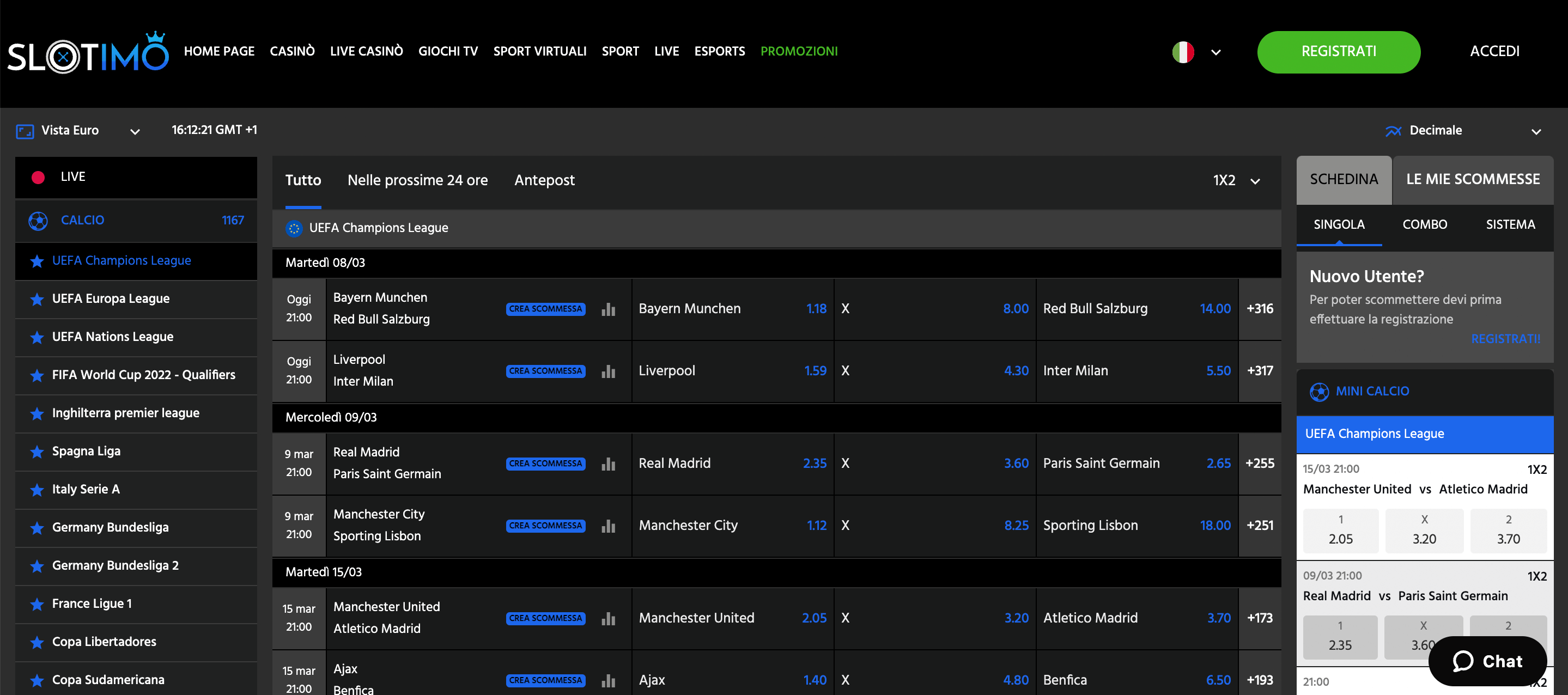Image resolution: width=1568 pixels, height=695 pixels.
Task: Click the Italian flag language icon
Action: (x=1183, y=52)
